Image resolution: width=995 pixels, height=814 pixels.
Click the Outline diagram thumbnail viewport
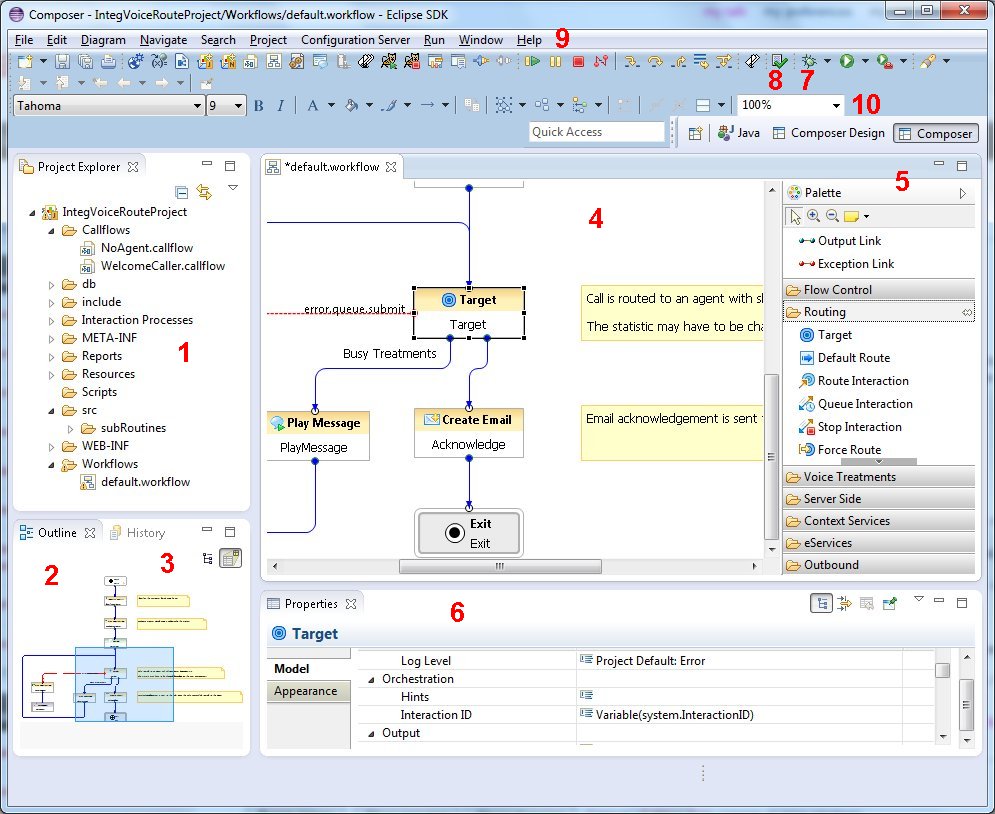124,684
